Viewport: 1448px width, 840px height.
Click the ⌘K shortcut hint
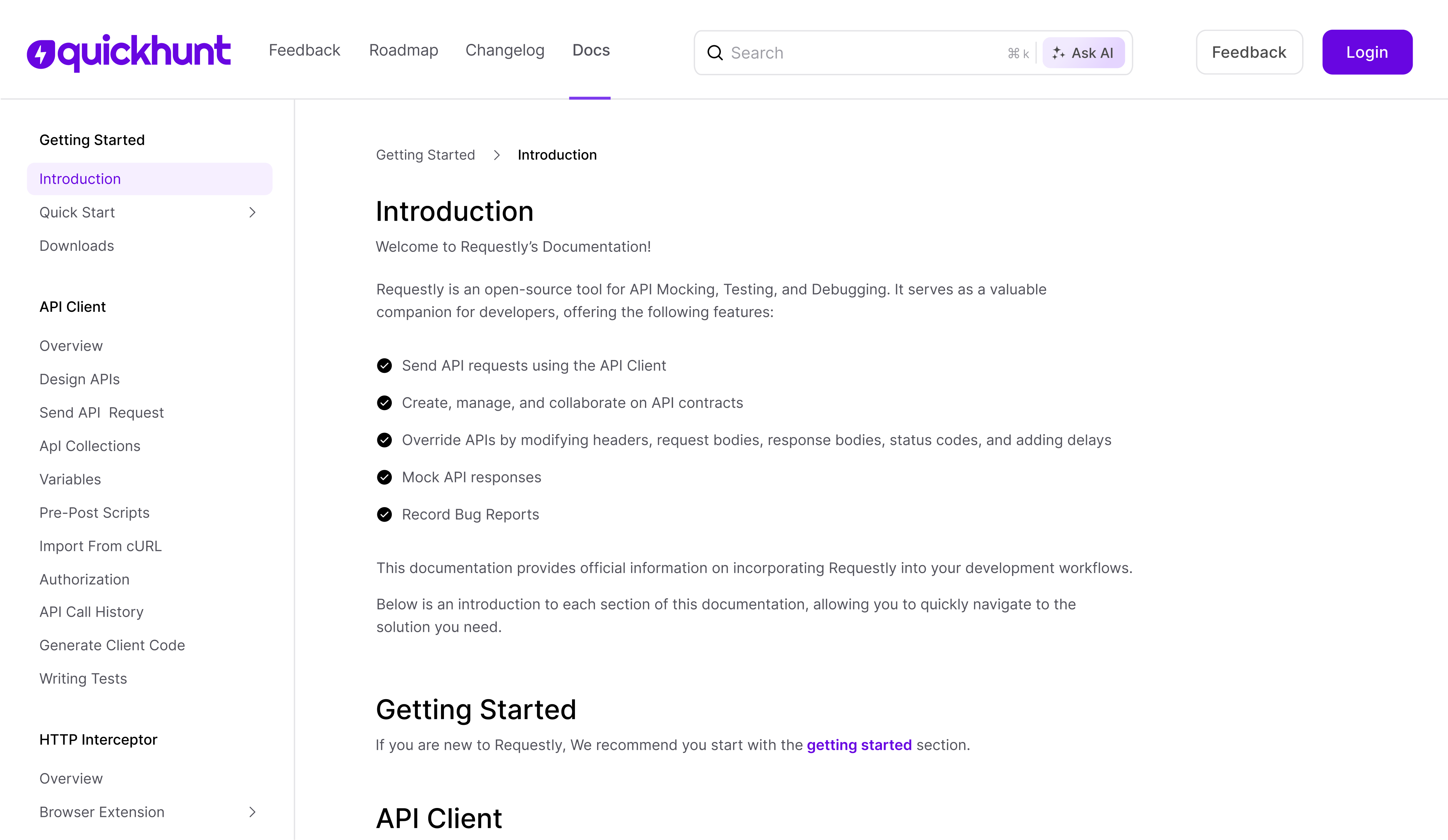coord(1018,53)
